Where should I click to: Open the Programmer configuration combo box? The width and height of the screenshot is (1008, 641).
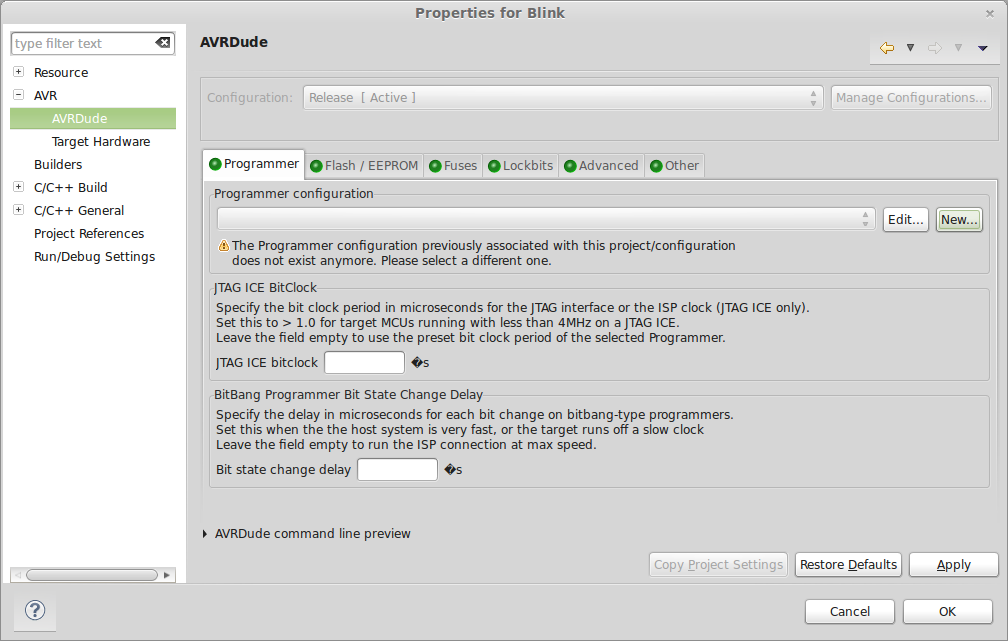(866, 219)
